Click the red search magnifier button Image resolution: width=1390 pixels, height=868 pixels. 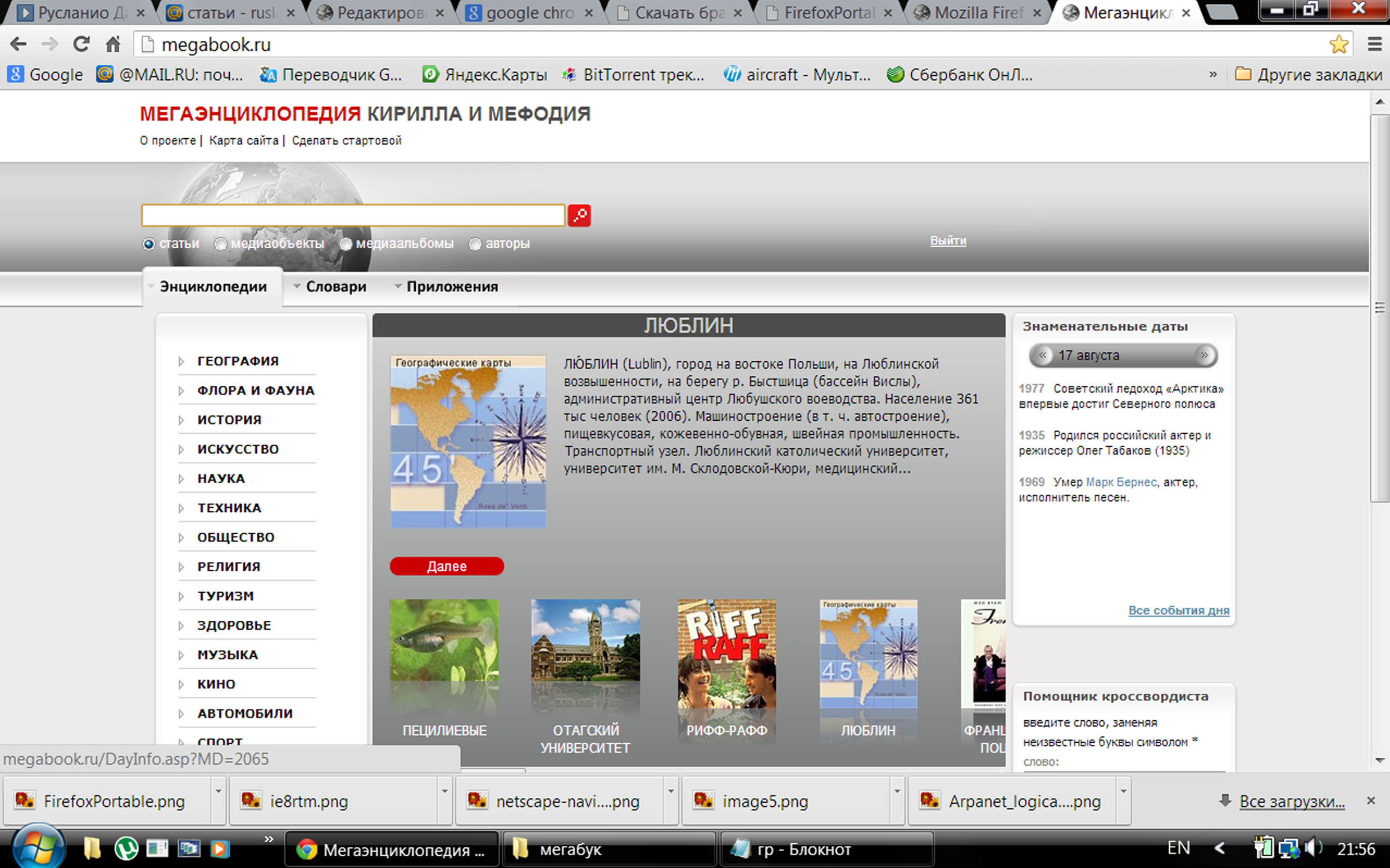579,215
